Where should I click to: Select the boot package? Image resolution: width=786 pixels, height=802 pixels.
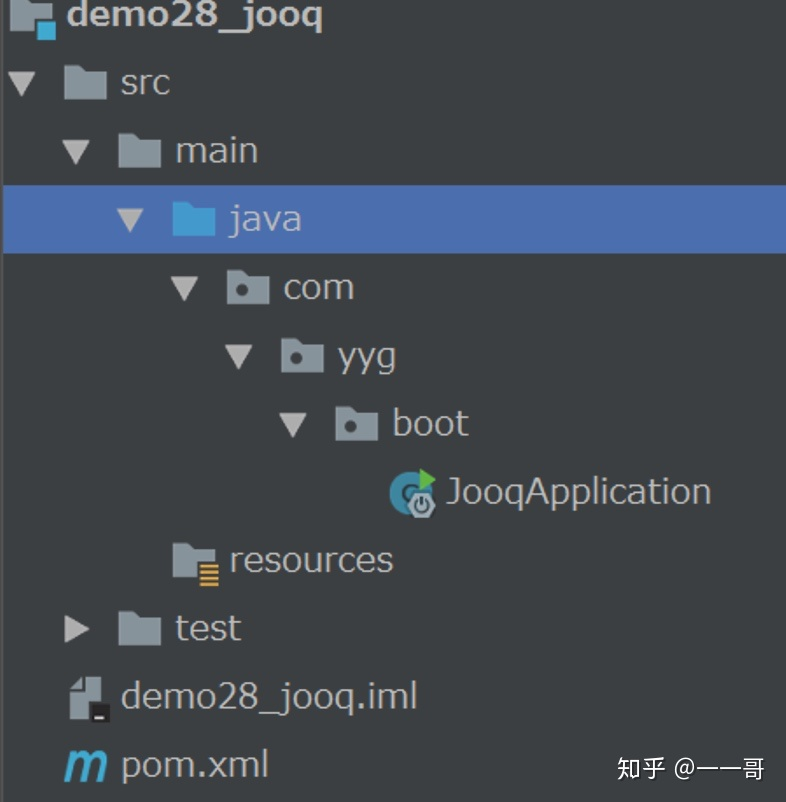[428, 422]
